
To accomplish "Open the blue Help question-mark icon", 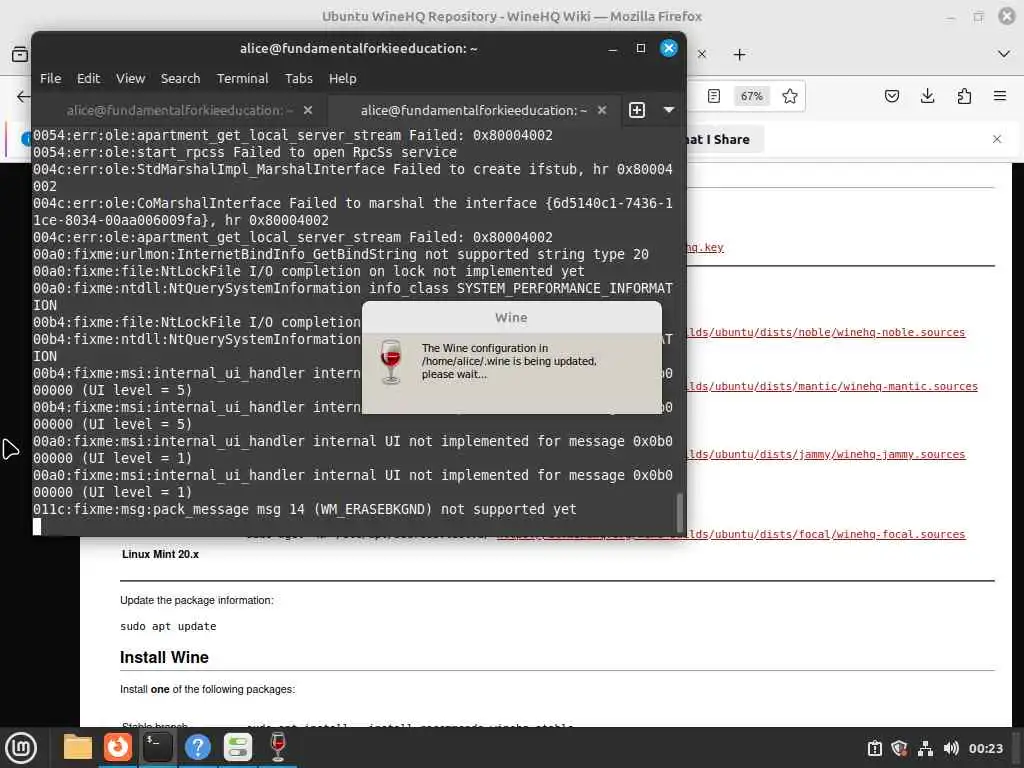I will [x=198, y=747].
